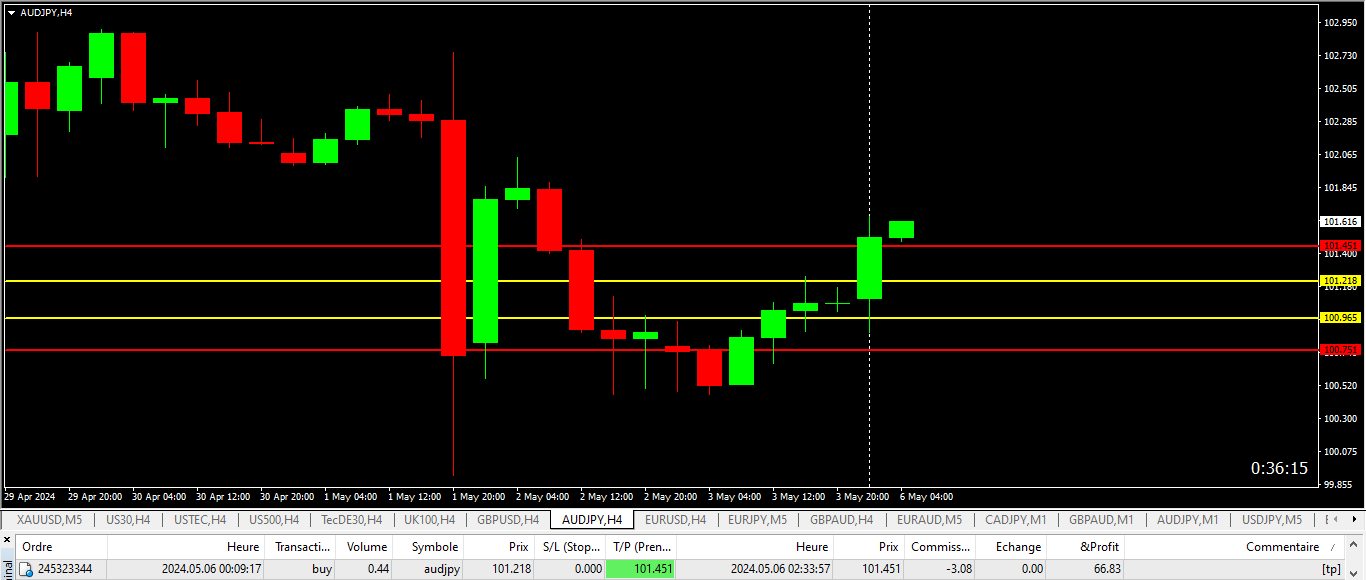Switch to the GBPAUD,H4 chart tab

[x=841, y=520]
